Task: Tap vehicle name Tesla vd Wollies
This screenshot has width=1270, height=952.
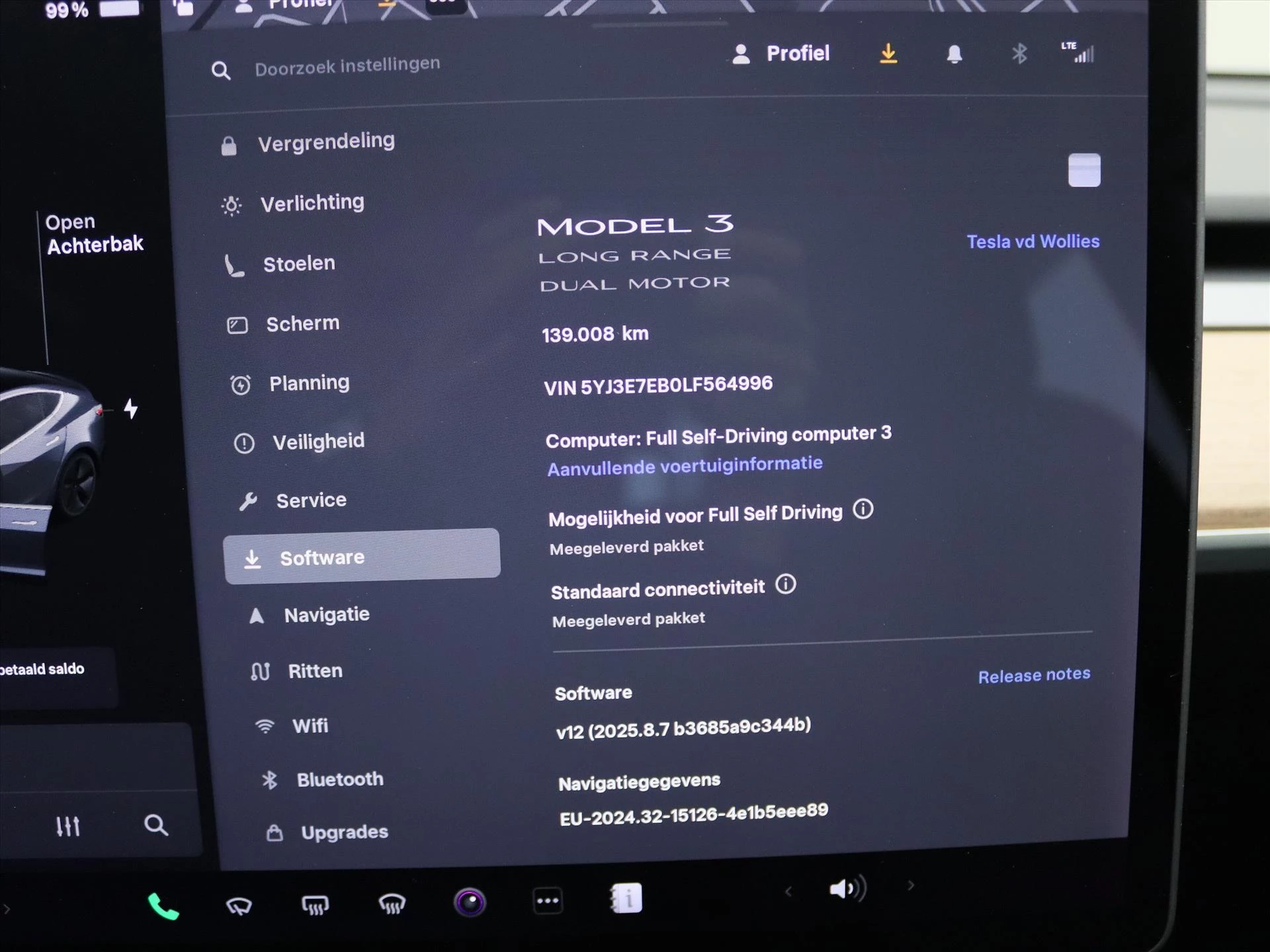Action: coord(1033,241)
